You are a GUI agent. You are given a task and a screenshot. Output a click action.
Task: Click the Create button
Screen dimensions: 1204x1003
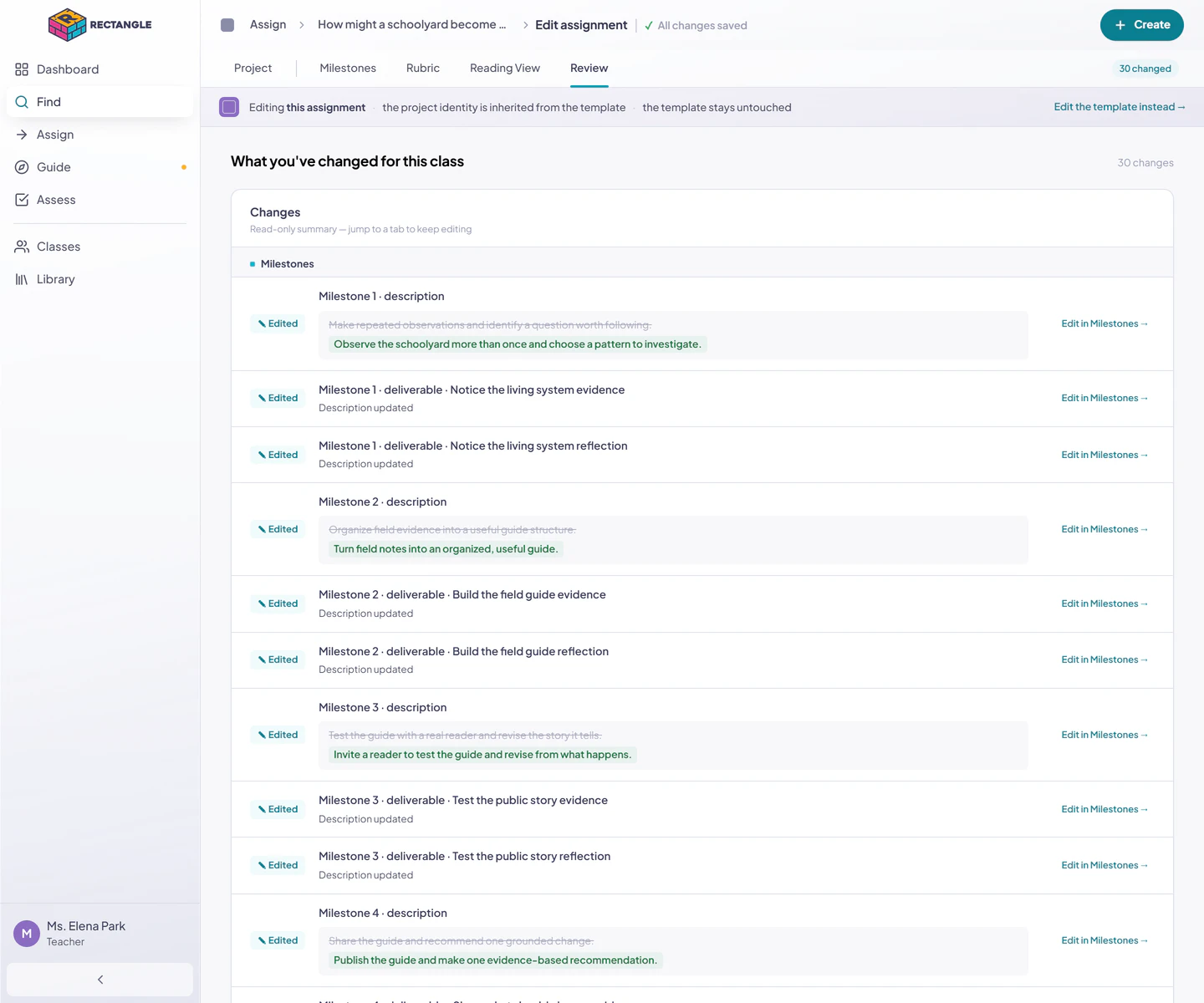tap(1141, 25)
